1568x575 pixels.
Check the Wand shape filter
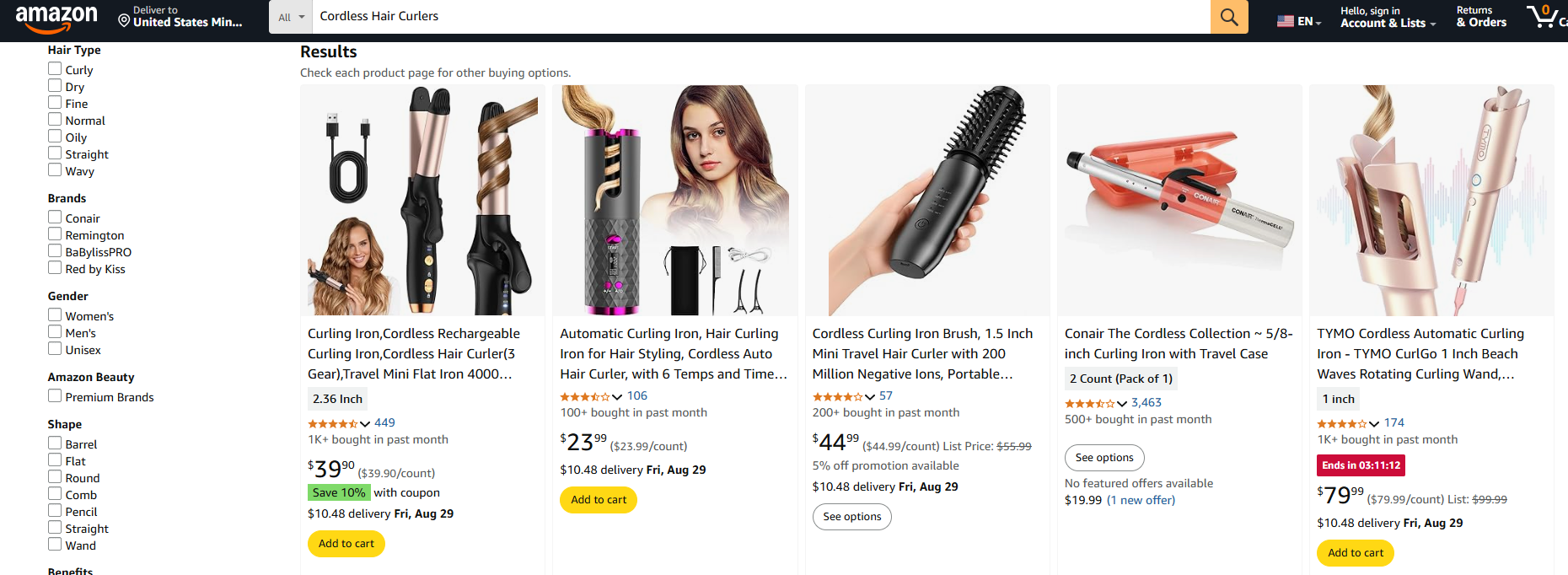pyautogui.click(x=54, y=545)
